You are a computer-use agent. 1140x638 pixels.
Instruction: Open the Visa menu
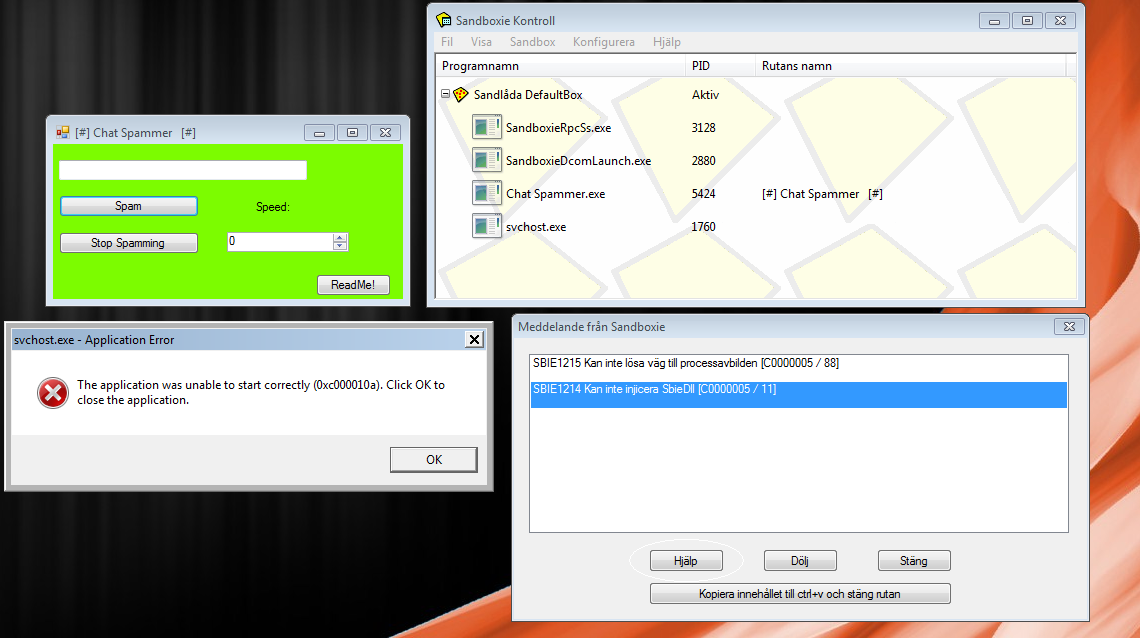coord(481,42)
